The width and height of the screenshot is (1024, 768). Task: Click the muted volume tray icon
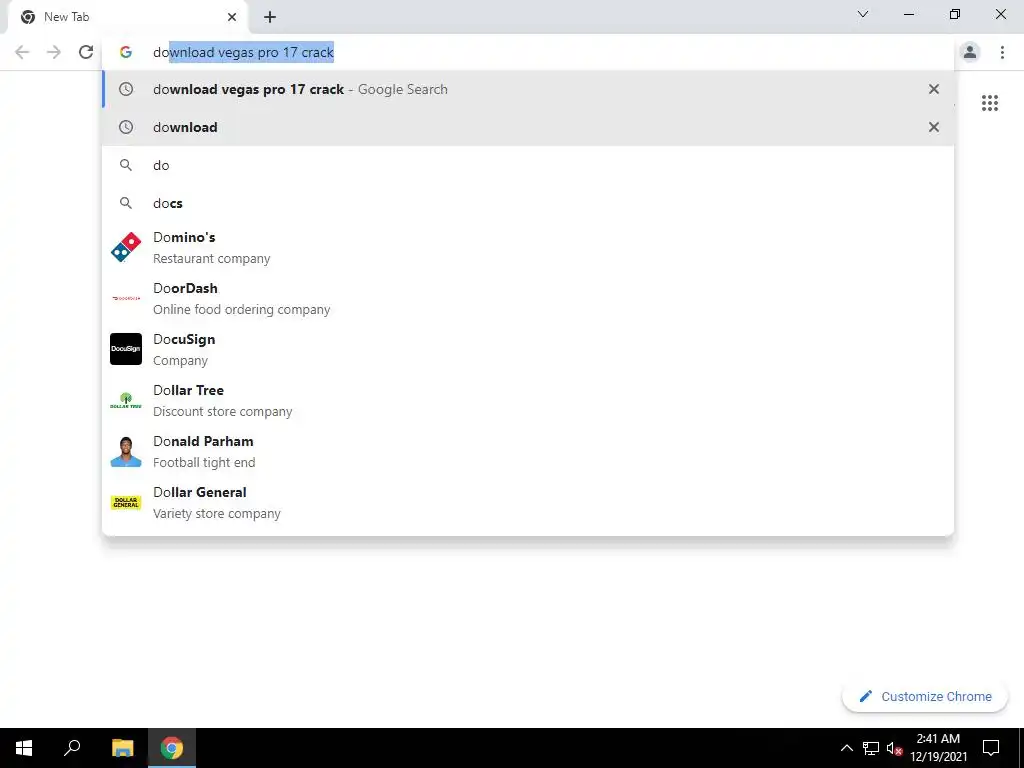894,748
